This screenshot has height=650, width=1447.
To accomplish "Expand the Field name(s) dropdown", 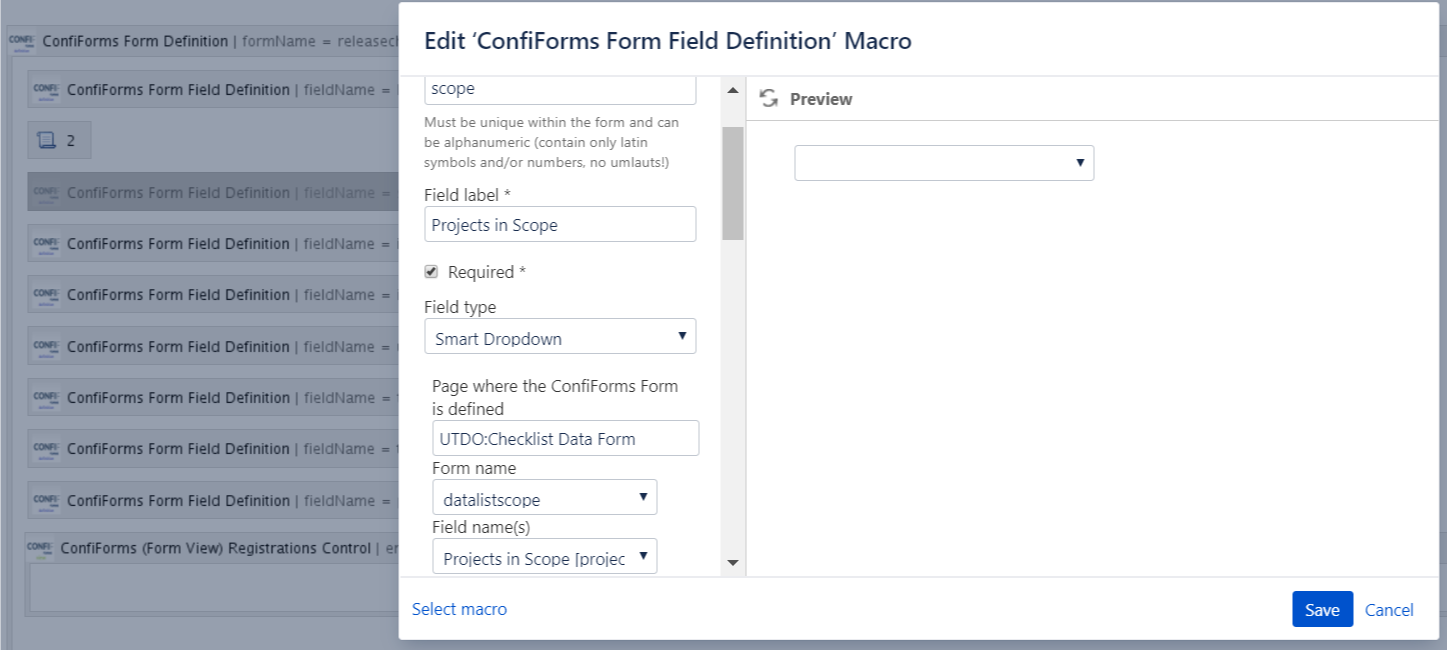I will point(544,557).
